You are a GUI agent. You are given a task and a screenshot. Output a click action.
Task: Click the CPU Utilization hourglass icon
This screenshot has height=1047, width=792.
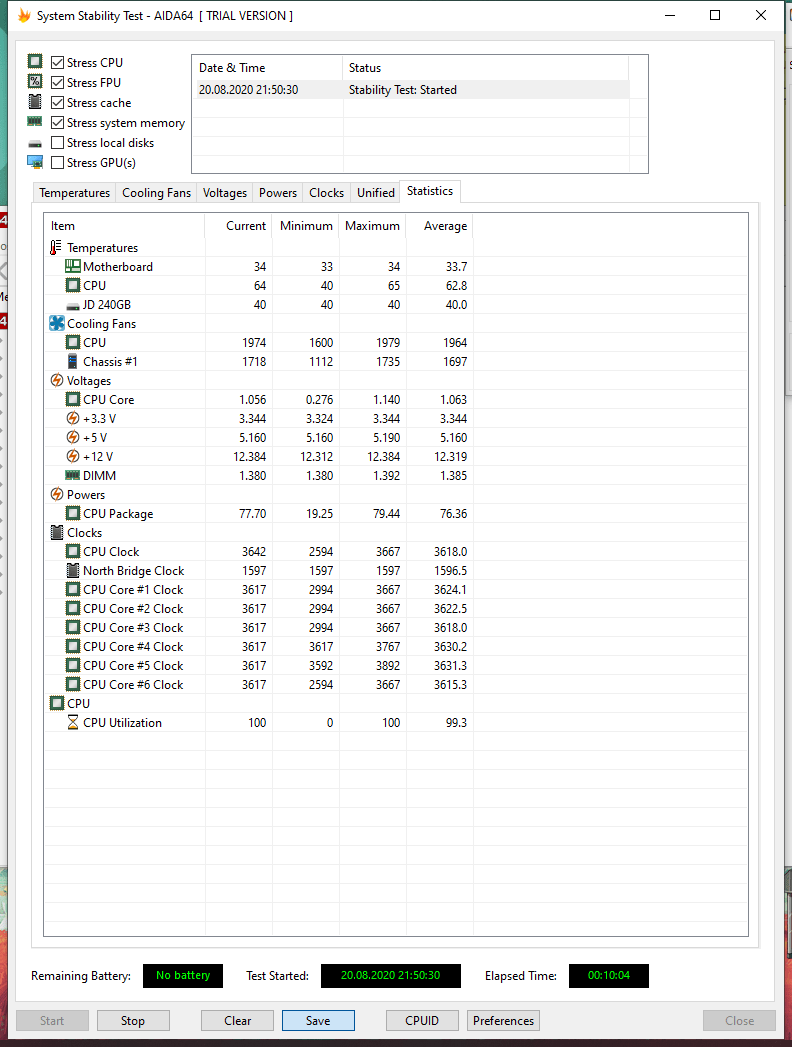click(73, 722)
